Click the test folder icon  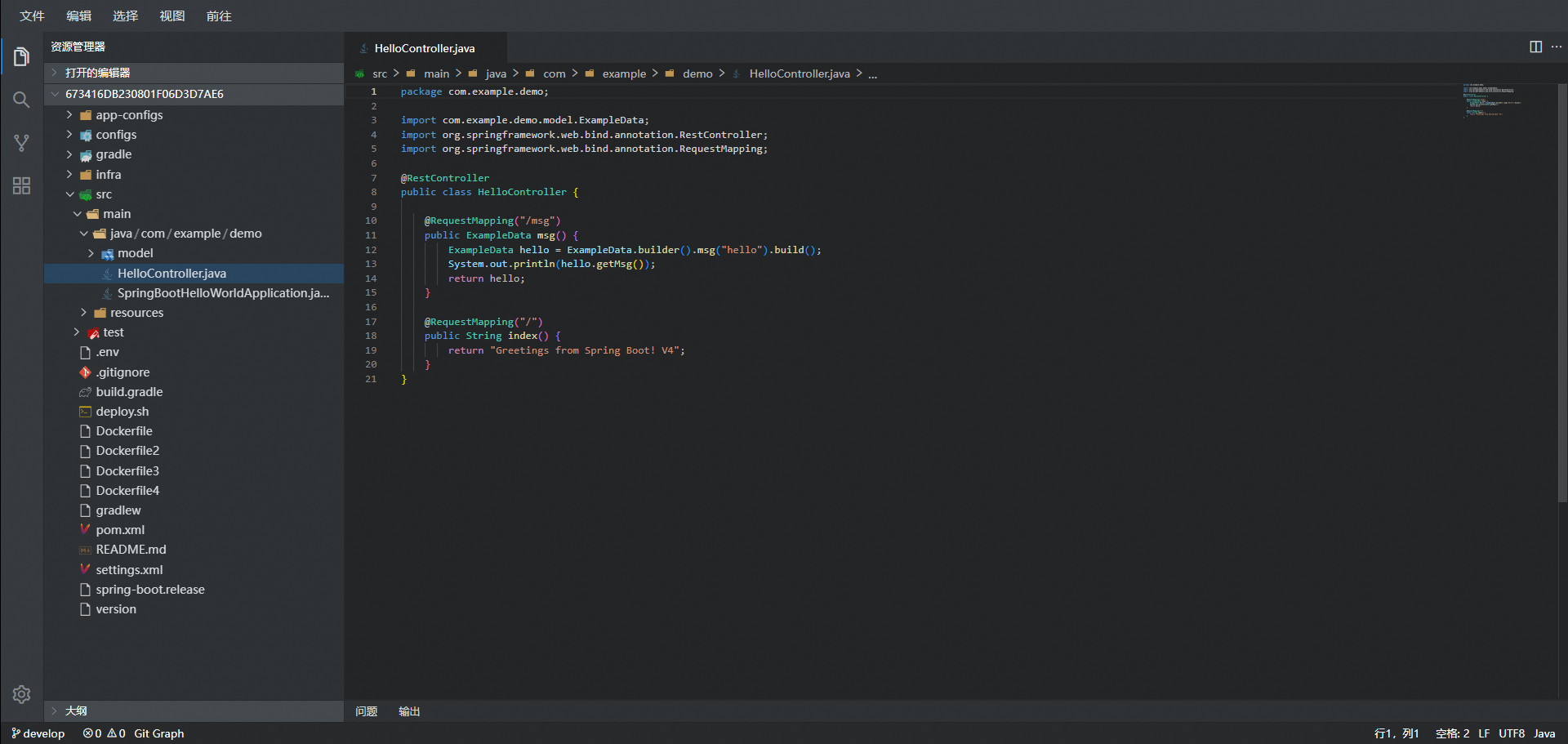click(x=93, y=332)
